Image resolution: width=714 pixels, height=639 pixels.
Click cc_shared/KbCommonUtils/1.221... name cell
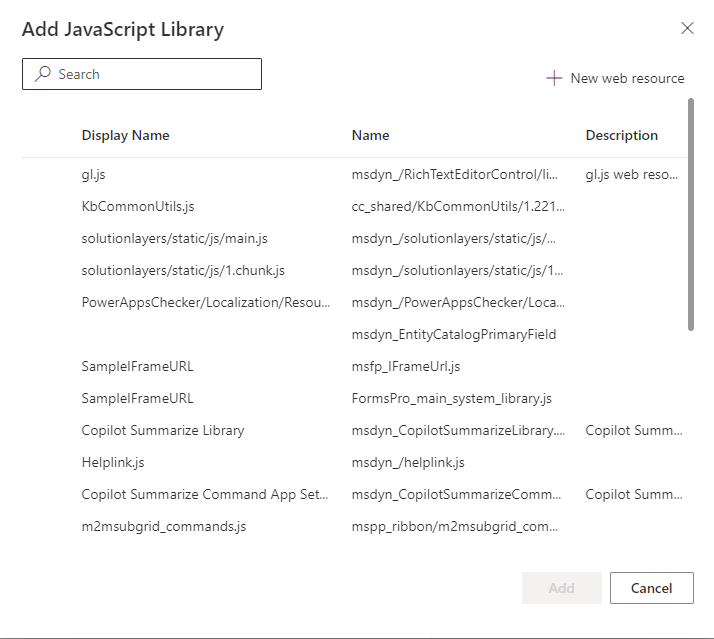(x=458, y=206)
